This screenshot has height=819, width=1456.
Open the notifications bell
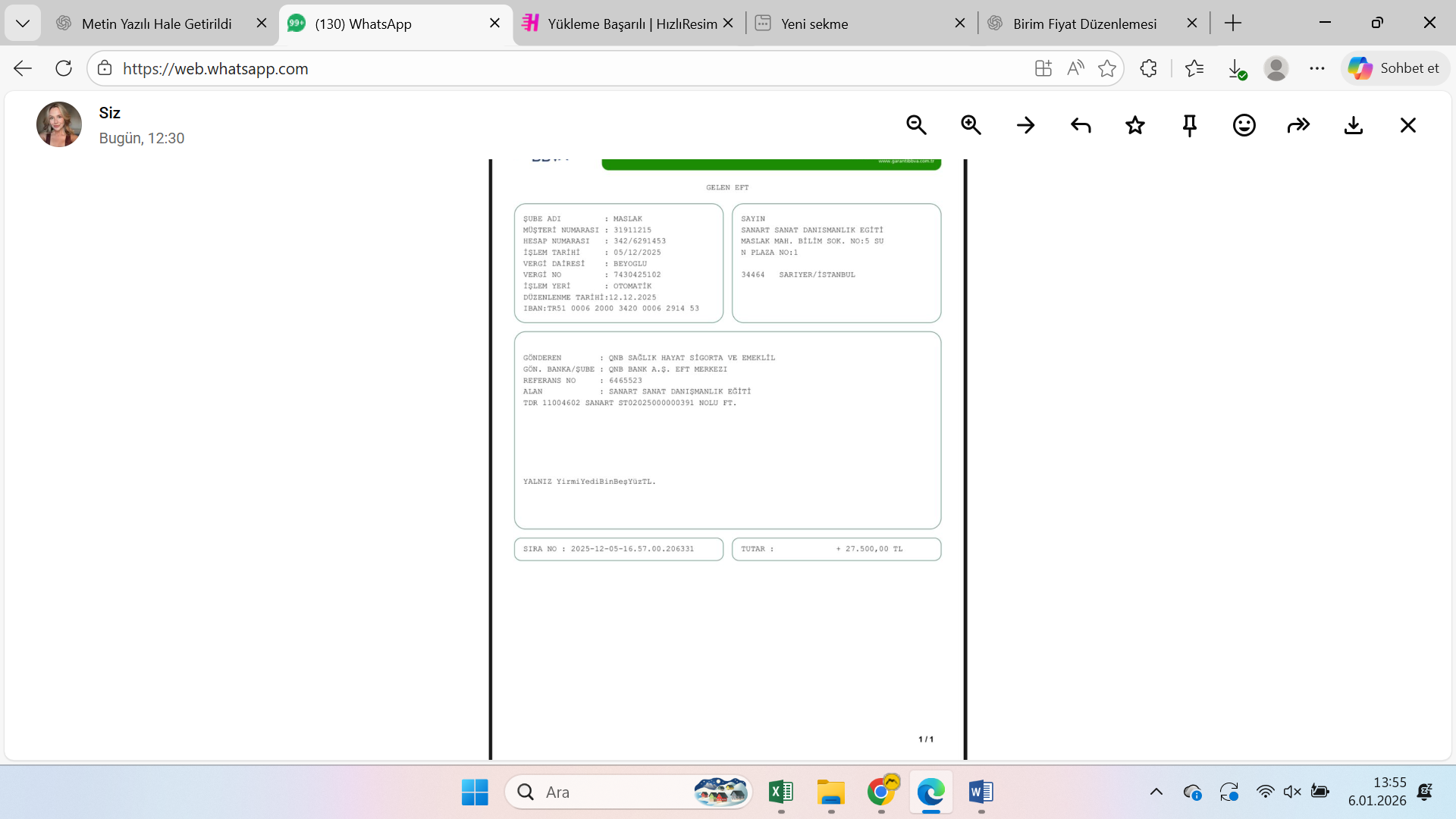1425,792
